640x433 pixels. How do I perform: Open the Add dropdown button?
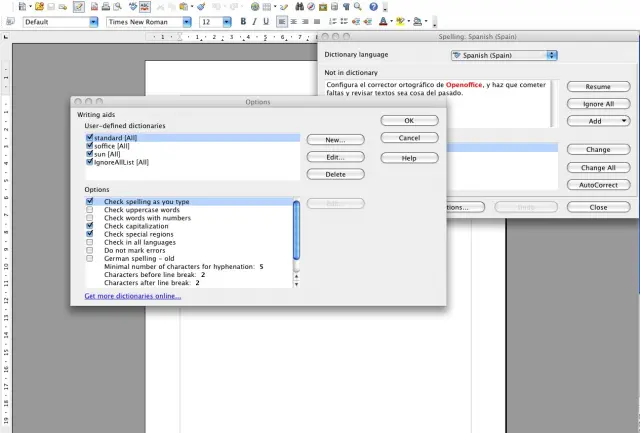pos(598,120)
